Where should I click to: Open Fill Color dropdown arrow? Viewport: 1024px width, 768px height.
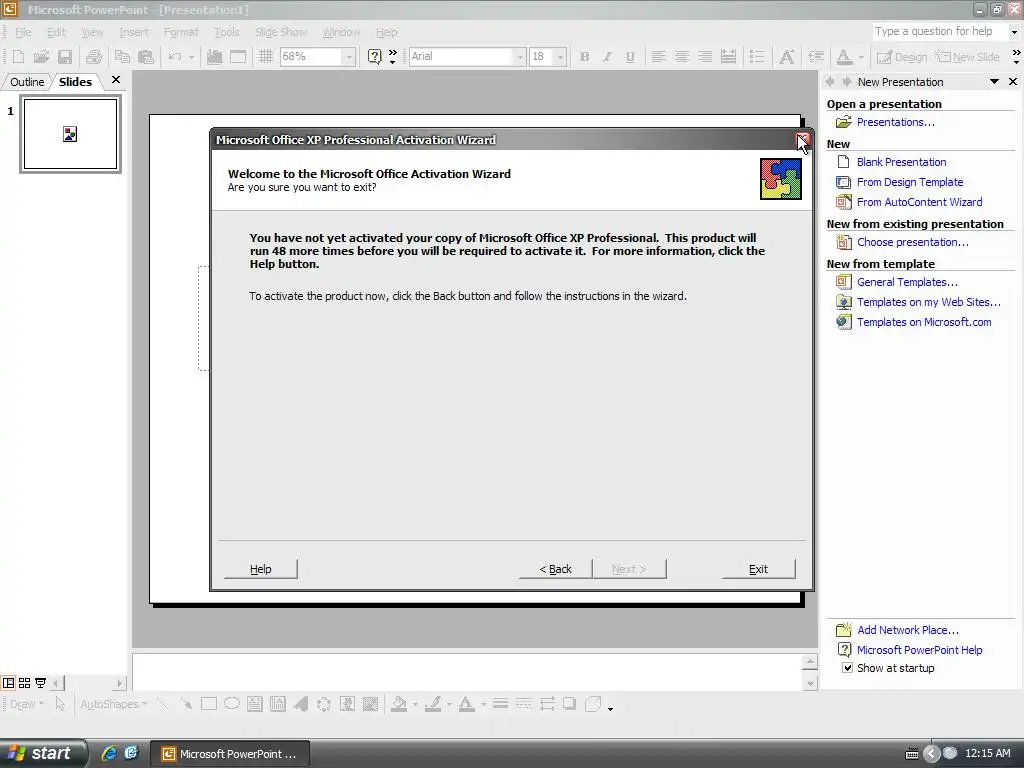[x=415, y=704]
